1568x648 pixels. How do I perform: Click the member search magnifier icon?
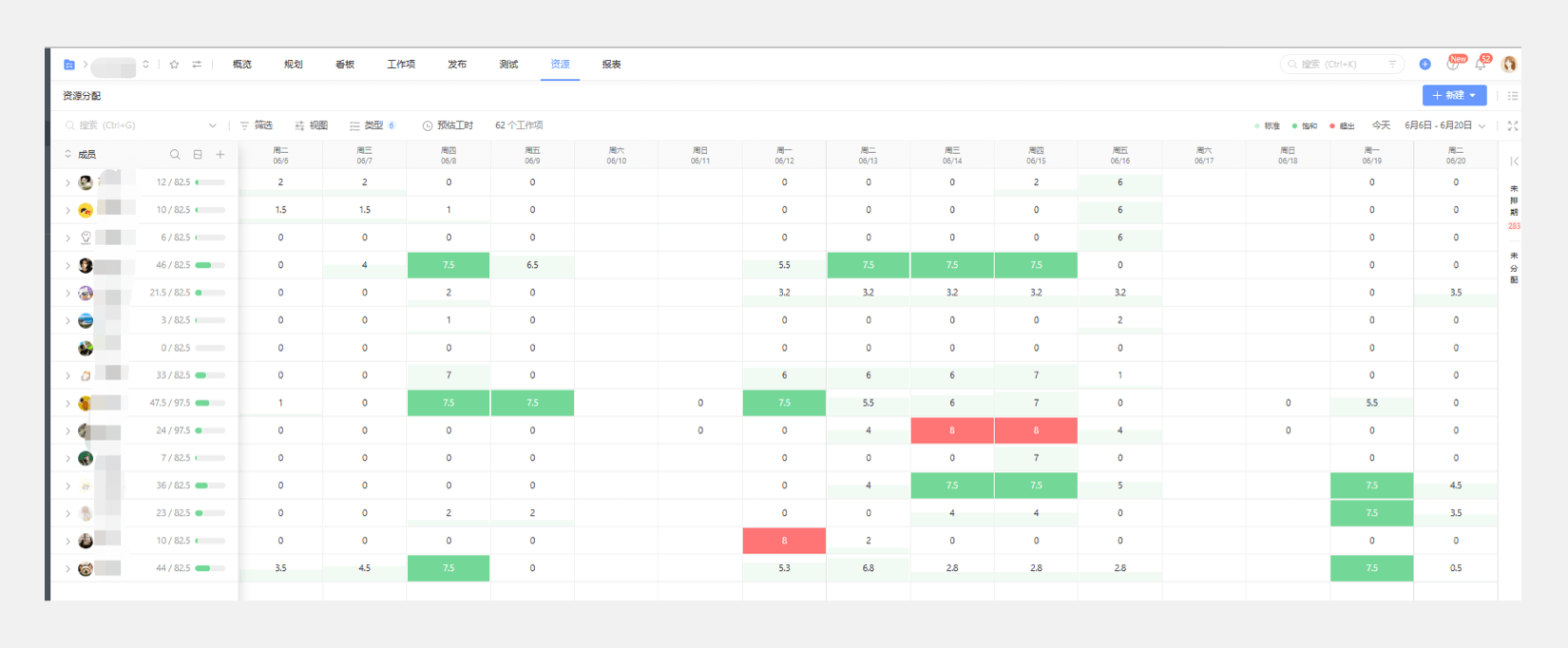pyautogui.click(x=175, y=154)
